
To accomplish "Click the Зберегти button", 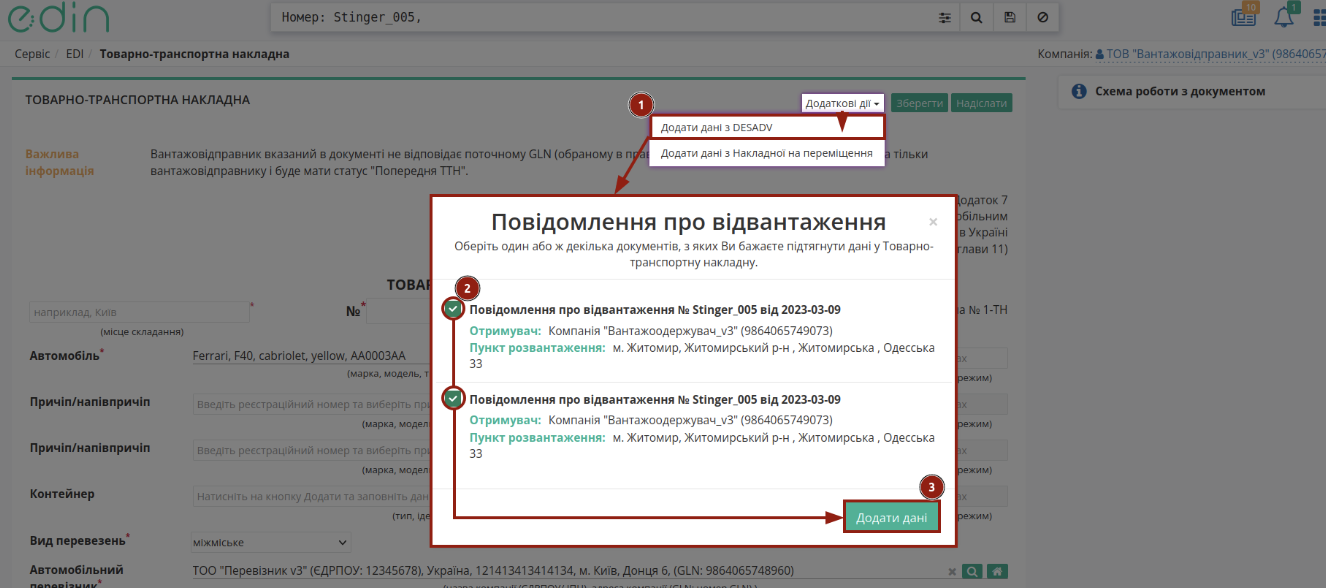I will click(x=919, y=103).
